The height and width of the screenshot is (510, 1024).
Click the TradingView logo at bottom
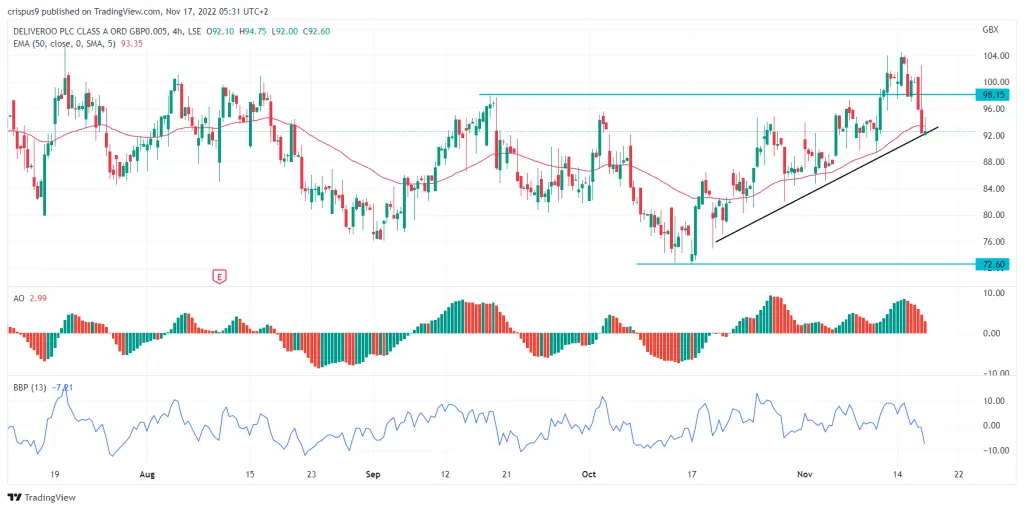42,498
